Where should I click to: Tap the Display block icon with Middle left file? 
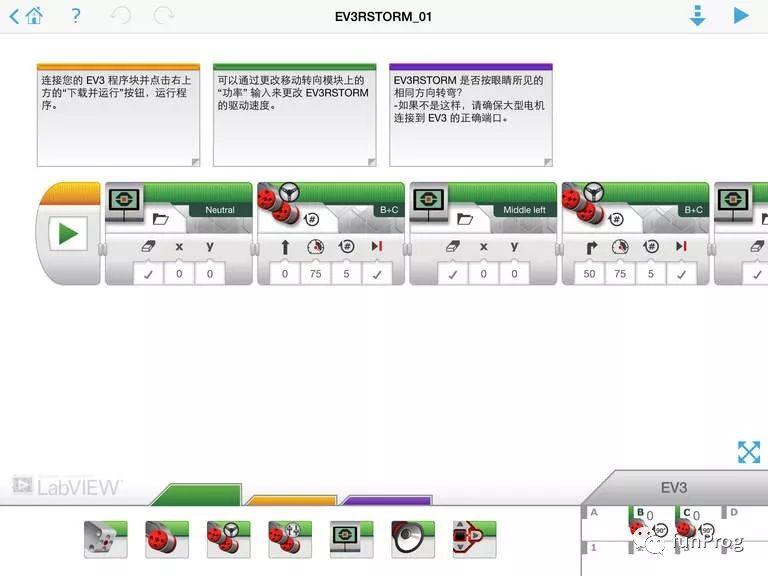click(429, 202)
